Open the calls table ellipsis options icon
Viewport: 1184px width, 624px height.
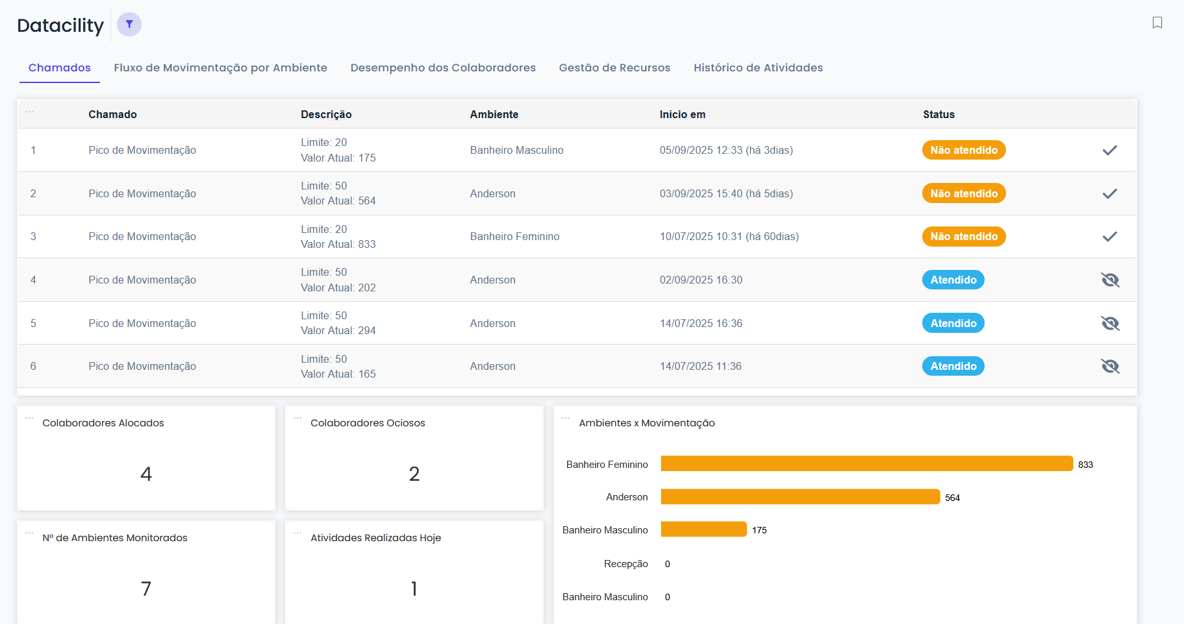[x=29, y=112]
